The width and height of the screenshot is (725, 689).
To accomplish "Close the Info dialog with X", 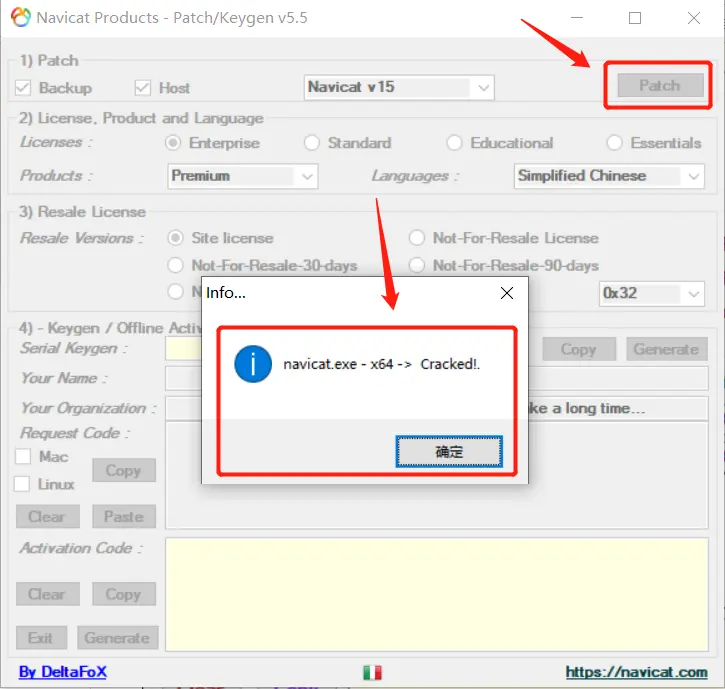I will tap(507, 293).
